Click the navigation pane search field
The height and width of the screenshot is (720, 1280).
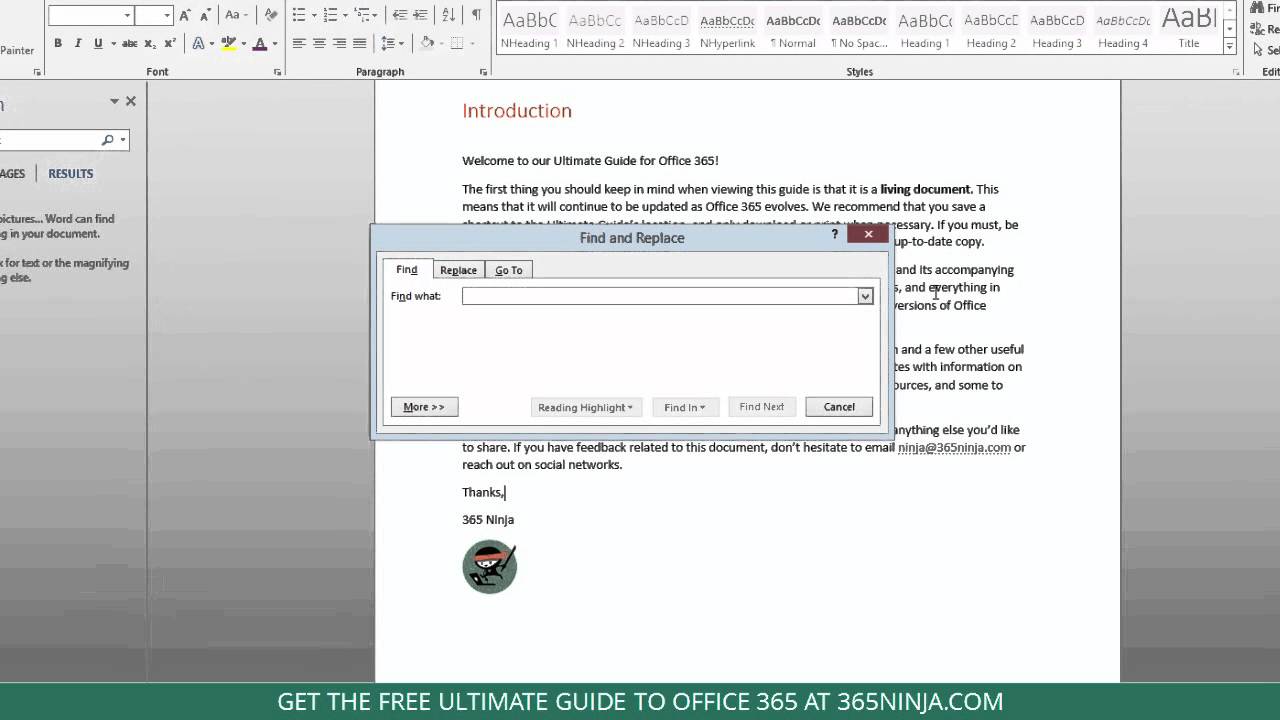click(48, 140)
